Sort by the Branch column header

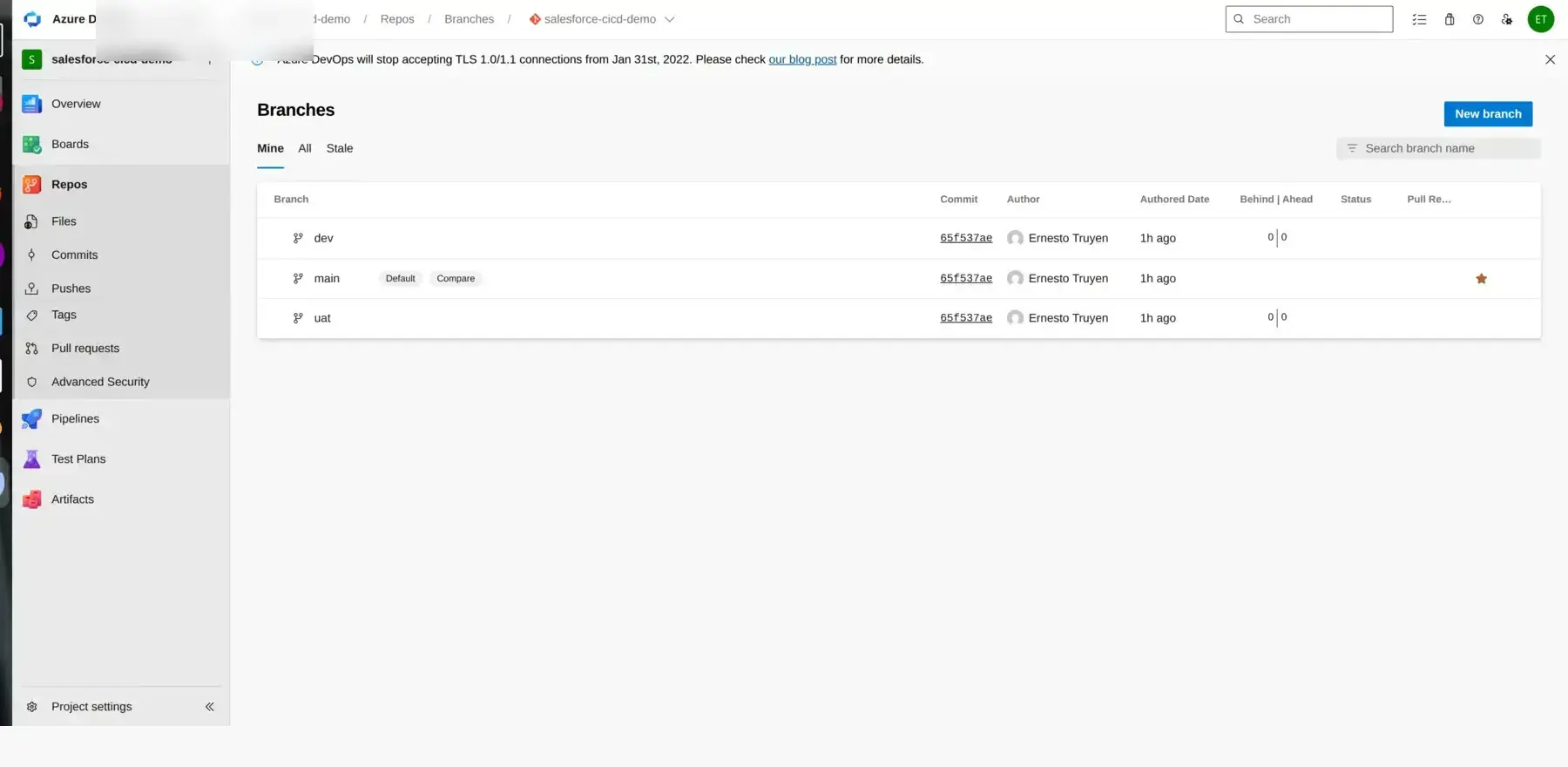(x=291, y=200)
